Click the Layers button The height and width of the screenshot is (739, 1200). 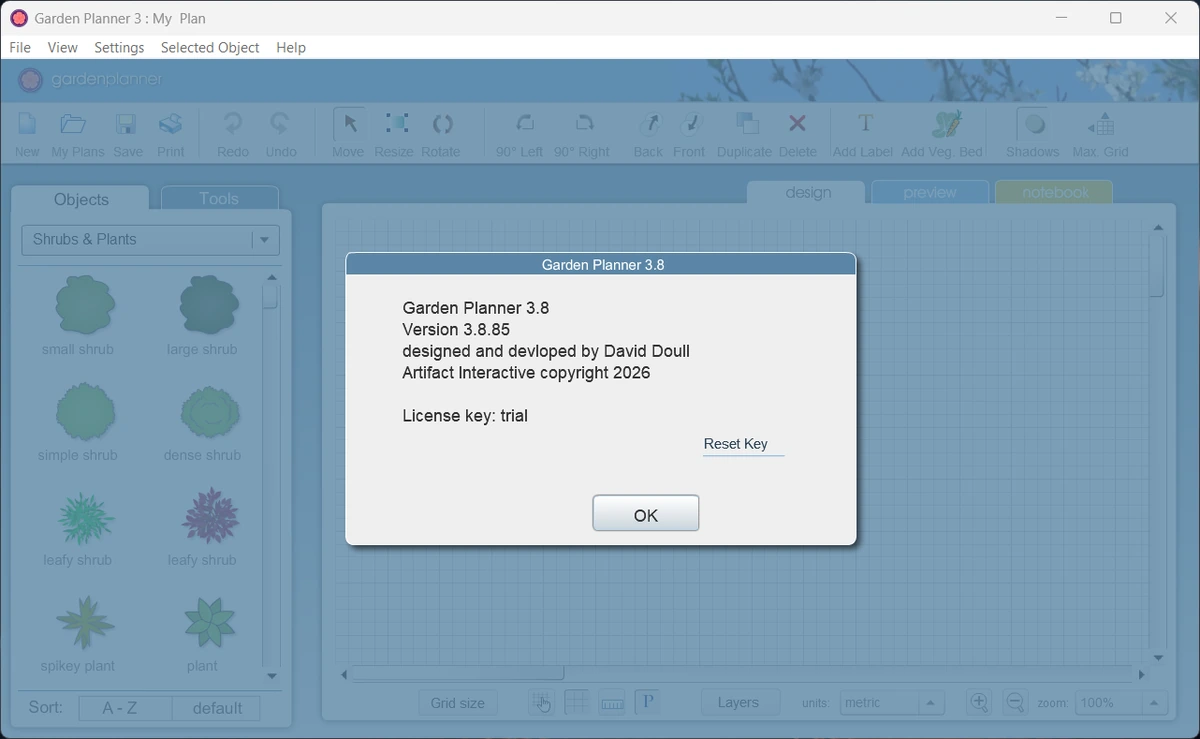point(738,703)
